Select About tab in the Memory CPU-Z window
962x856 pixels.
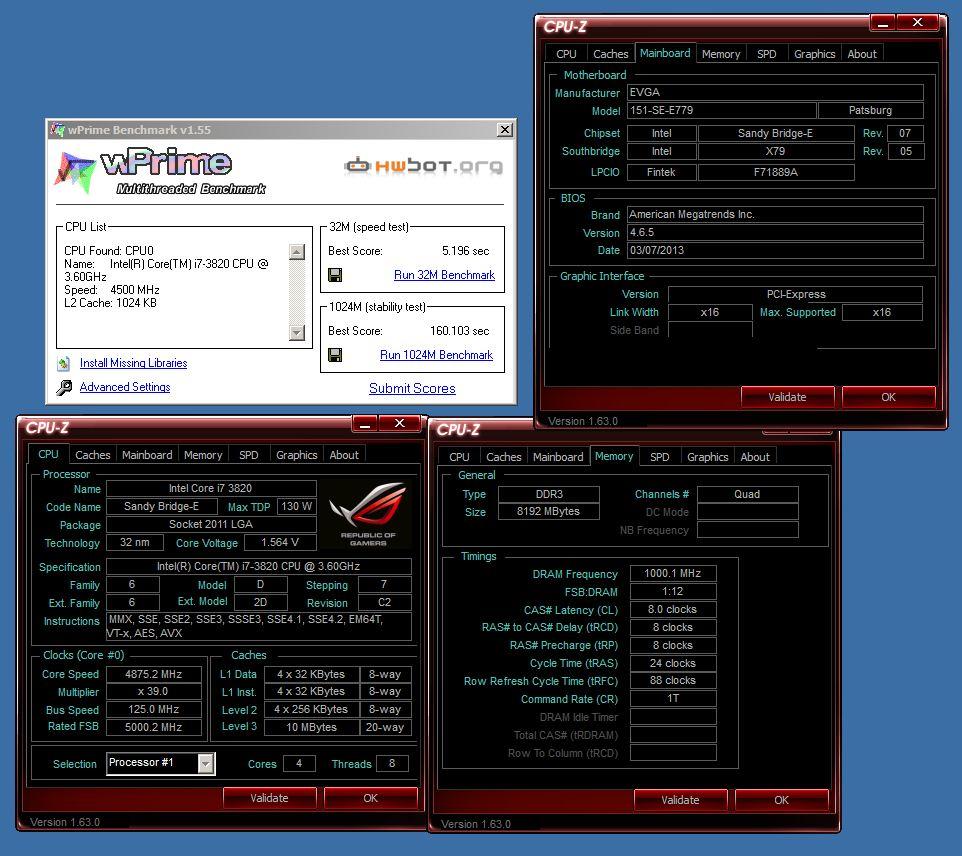tap(755, 457)
